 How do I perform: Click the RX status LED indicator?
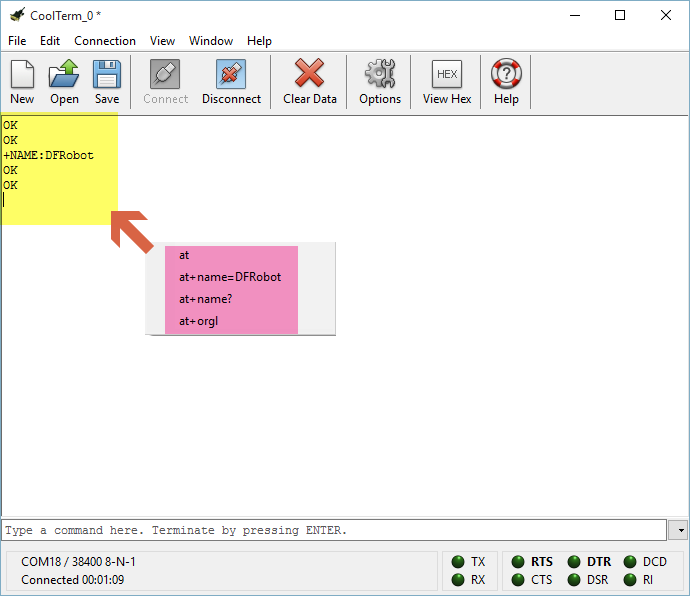click(x=458, y=580)
